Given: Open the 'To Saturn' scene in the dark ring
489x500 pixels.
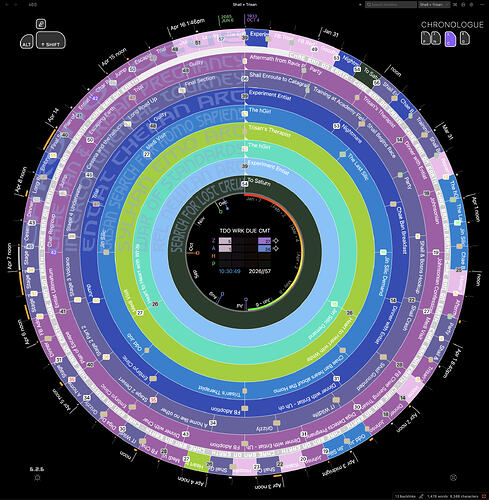Looking at the screenshot, I should click(260, 182).
